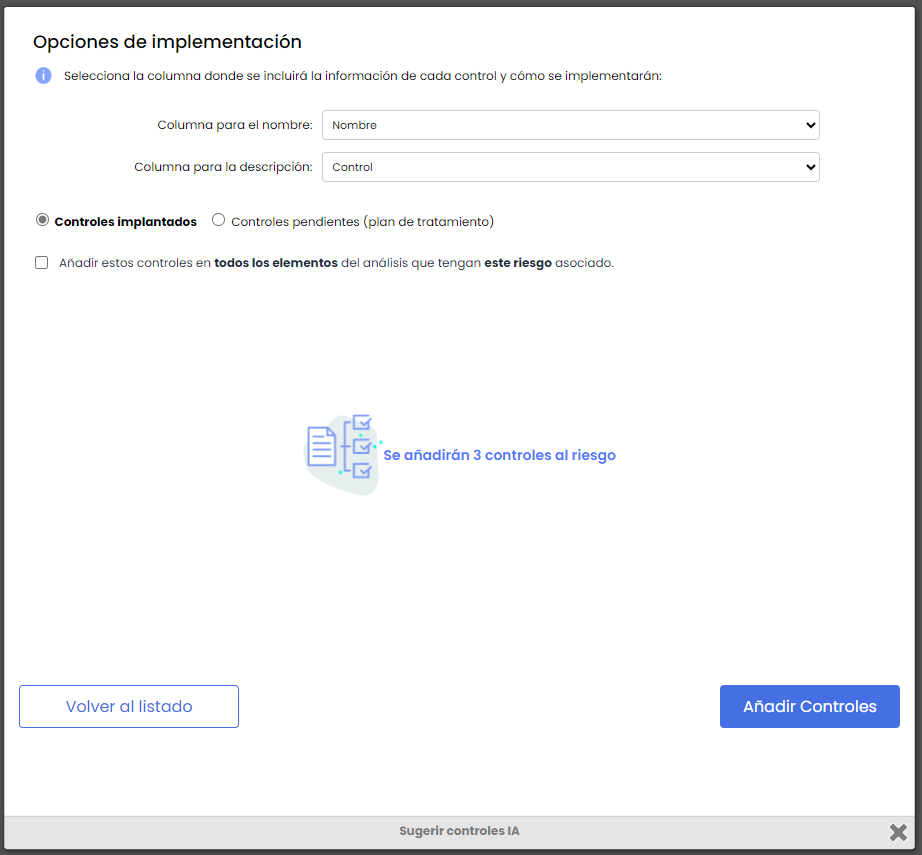Viewport: 922px width, 855px height.
Task: Click the "todos los elementos" checkbox label text
Action: pyautogui.click(x=276, y=263)
